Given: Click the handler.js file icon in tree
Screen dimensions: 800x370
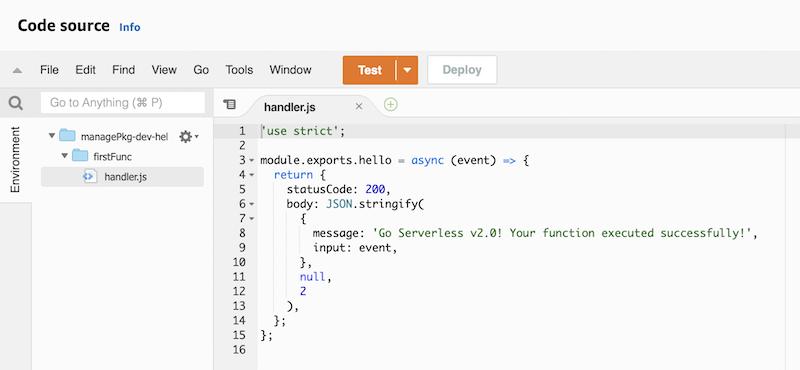Looking at the screenshot, I should (x=90, y=177).
